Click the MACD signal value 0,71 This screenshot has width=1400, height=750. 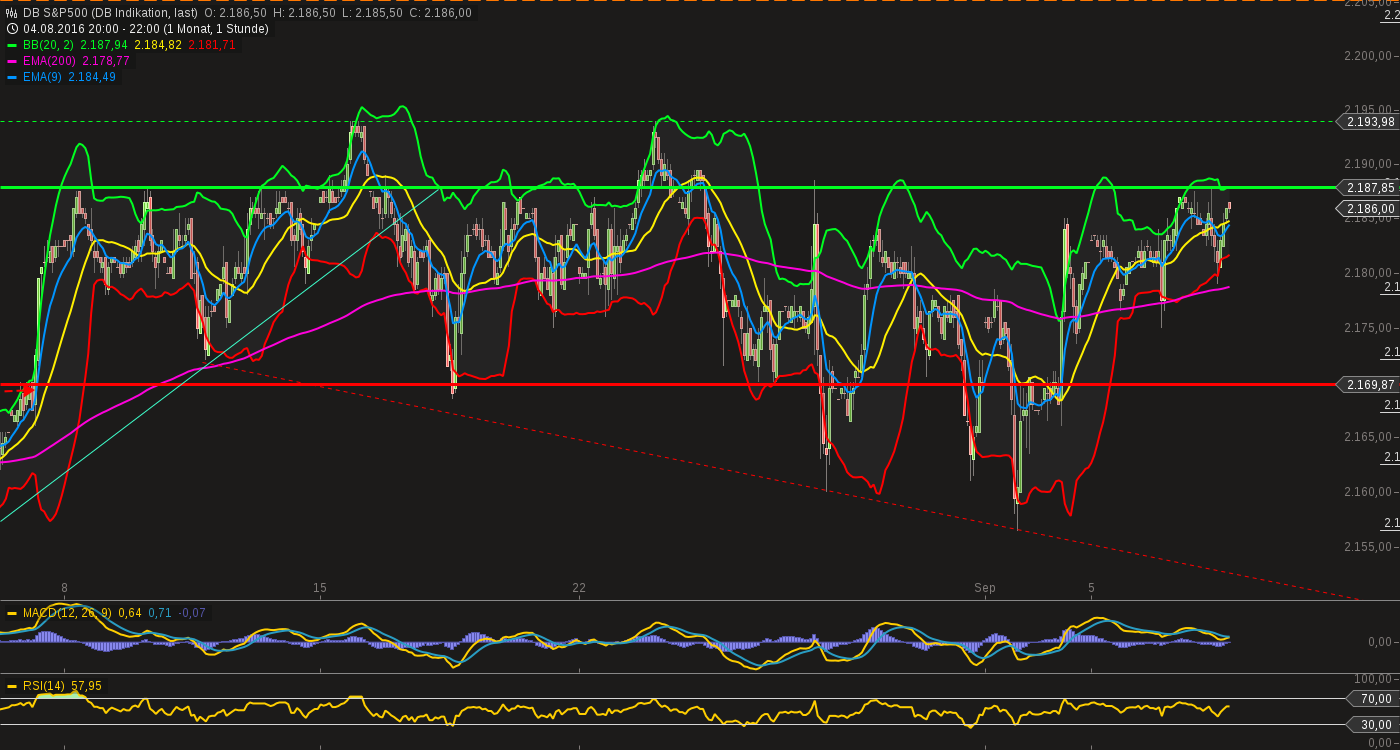tap(160, 613)
